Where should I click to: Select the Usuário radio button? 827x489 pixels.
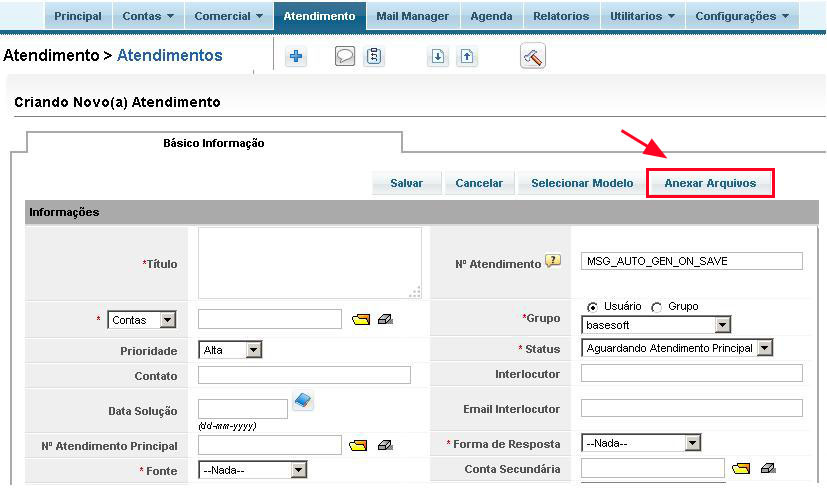pyautogui.click(x=592, y=307)
